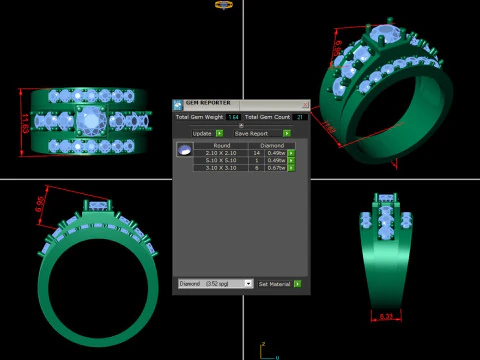Select the 5.10 X 5.10 size cell
The image size is (480, 360).
click(x=221, y=160)
